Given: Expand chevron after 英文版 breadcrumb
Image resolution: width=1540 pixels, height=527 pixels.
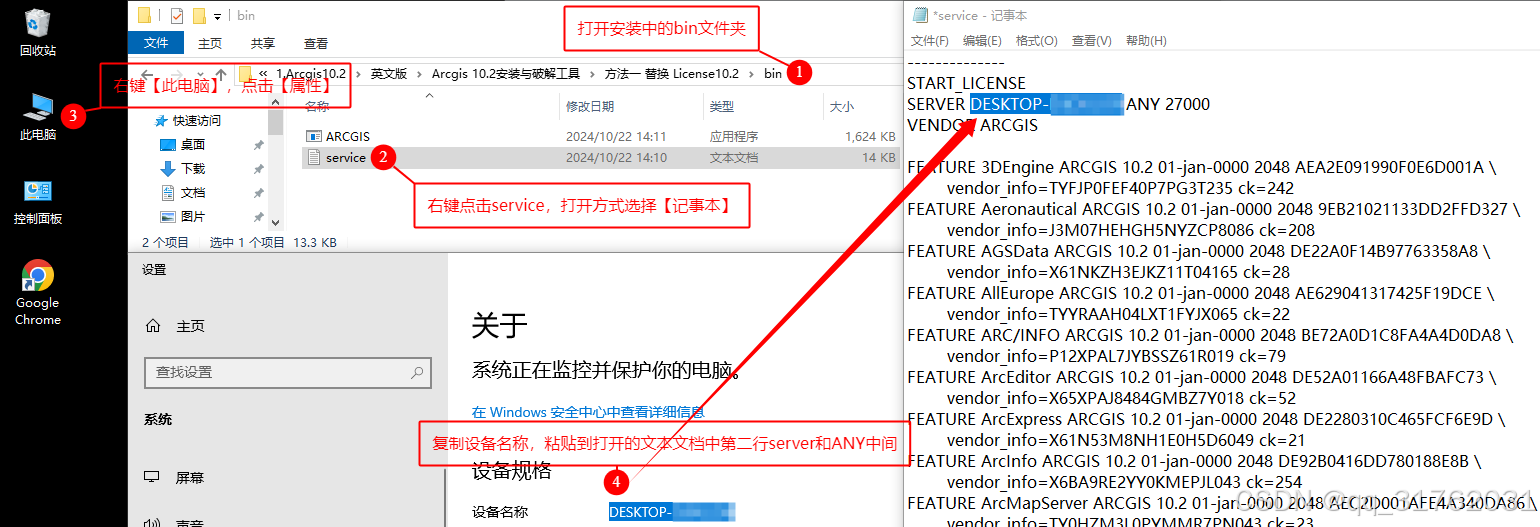Looking at the screenshot, I should (421, 74).
